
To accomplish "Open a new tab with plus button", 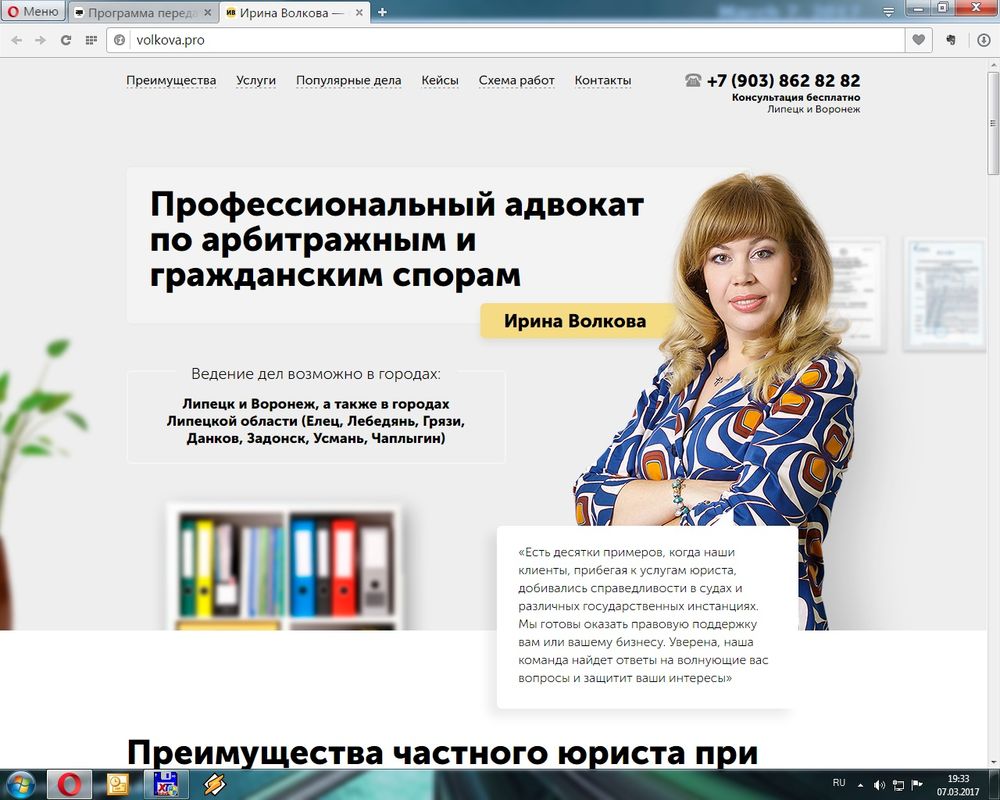I will 382,12.
